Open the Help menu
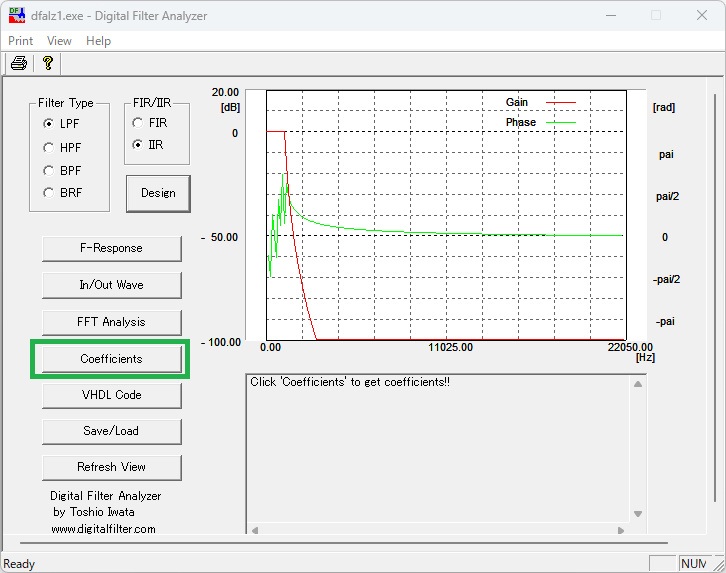Viewport: 726px width, 573px height. tap(98, 41)
